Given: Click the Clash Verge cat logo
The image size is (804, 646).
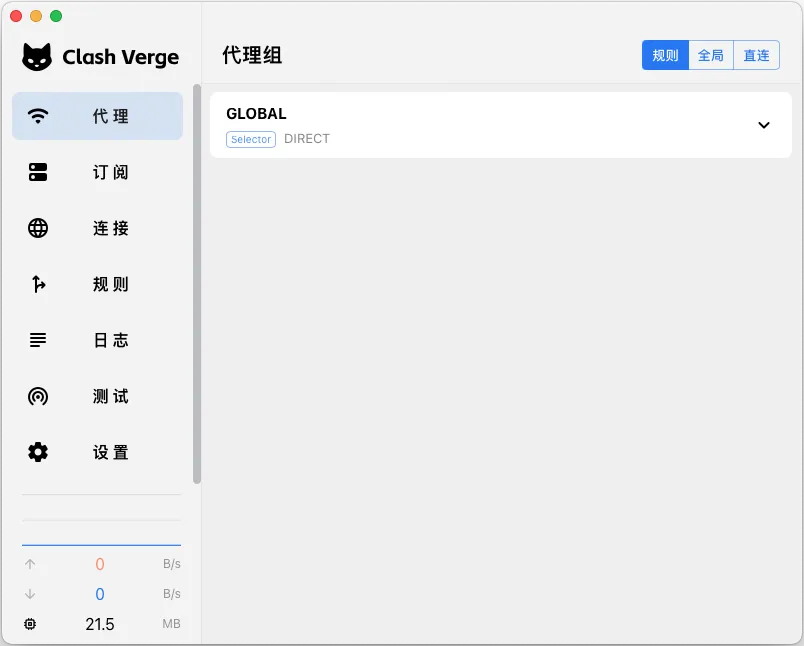Looking at the screenshot, I should [35, 58].
